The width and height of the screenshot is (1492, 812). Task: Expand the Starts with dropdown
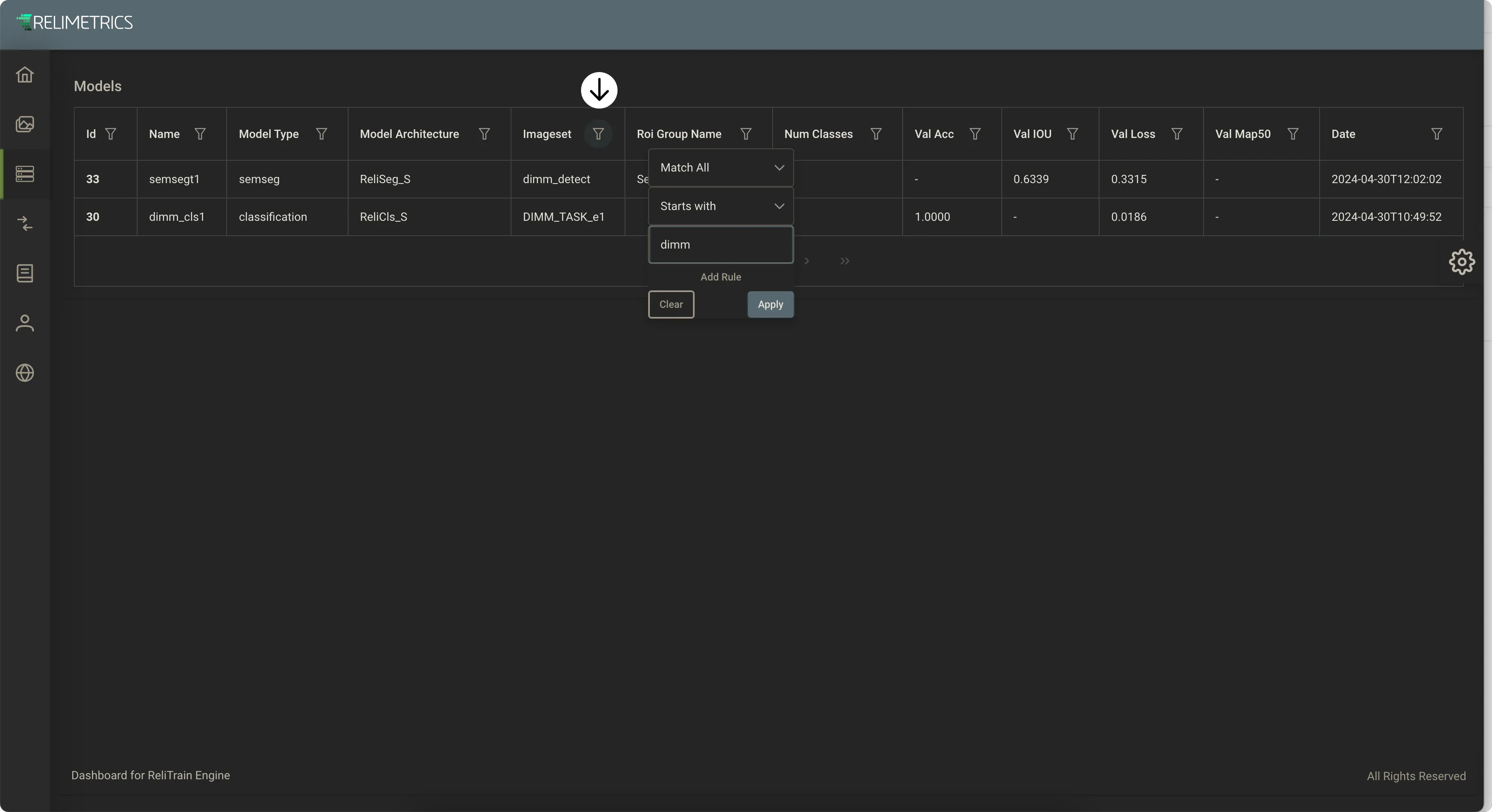pos(721,206)
